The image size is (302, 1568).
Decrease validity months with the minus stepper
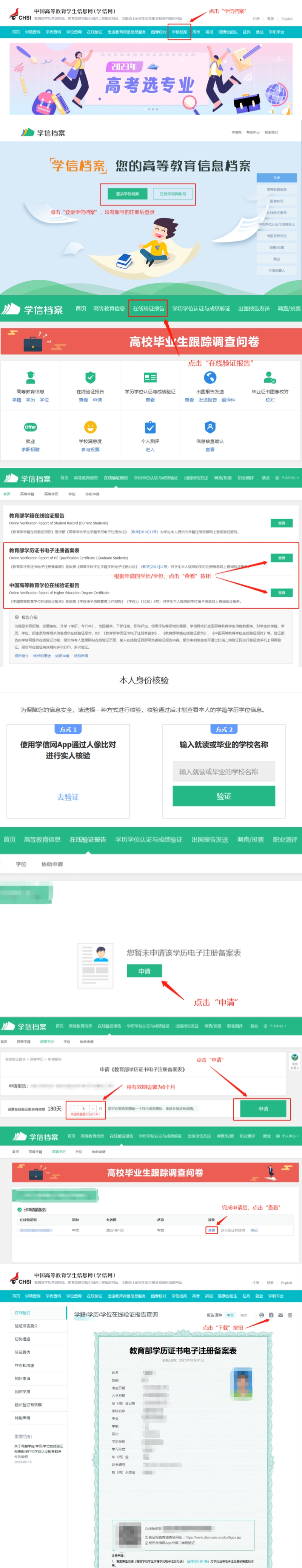click(x=74, y=1109)
